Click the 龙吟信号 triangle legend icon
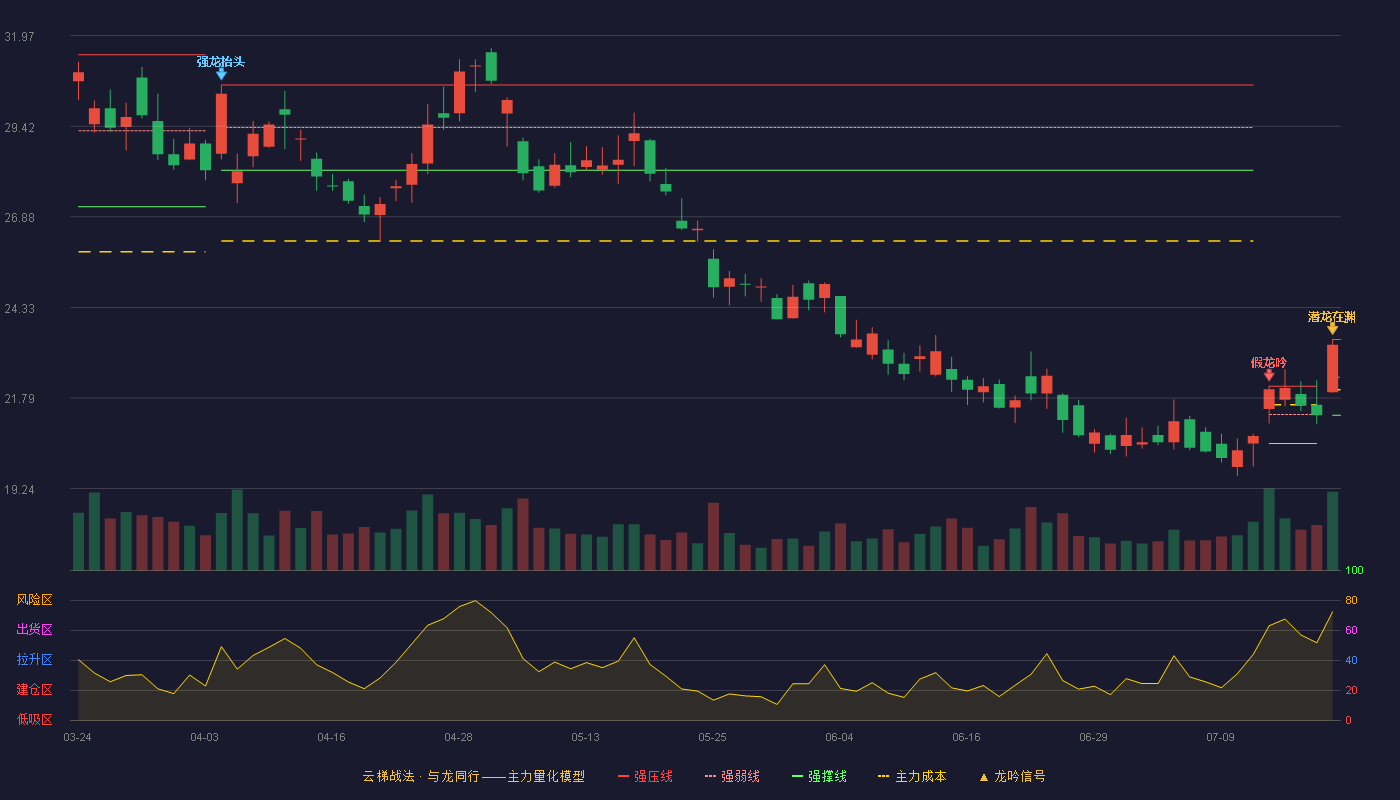1400x800 pixels. point(984,777)
